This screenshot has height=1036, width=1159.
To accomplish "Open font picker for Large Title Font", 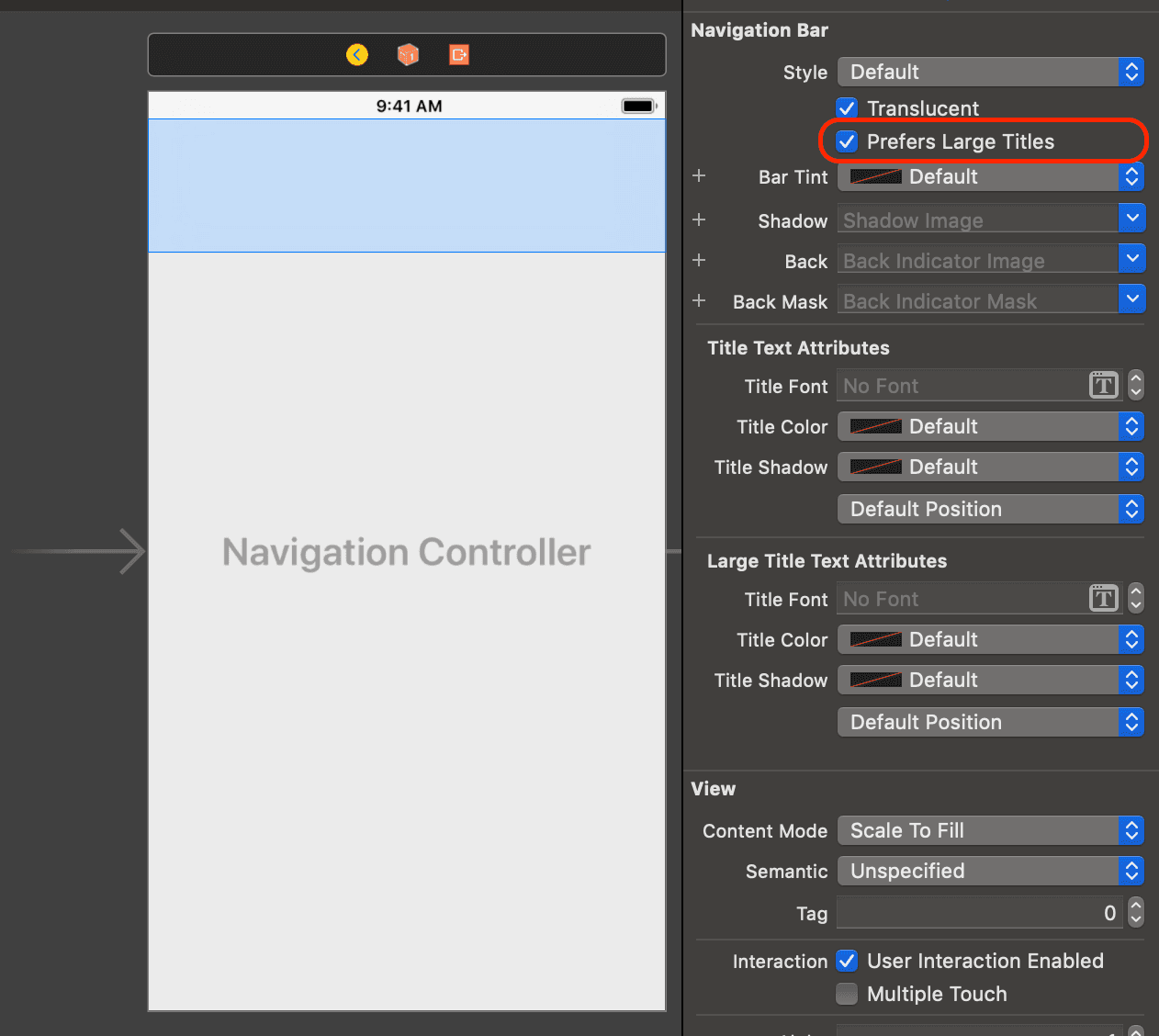I will pyautogui.click(x=1103, y=599).
